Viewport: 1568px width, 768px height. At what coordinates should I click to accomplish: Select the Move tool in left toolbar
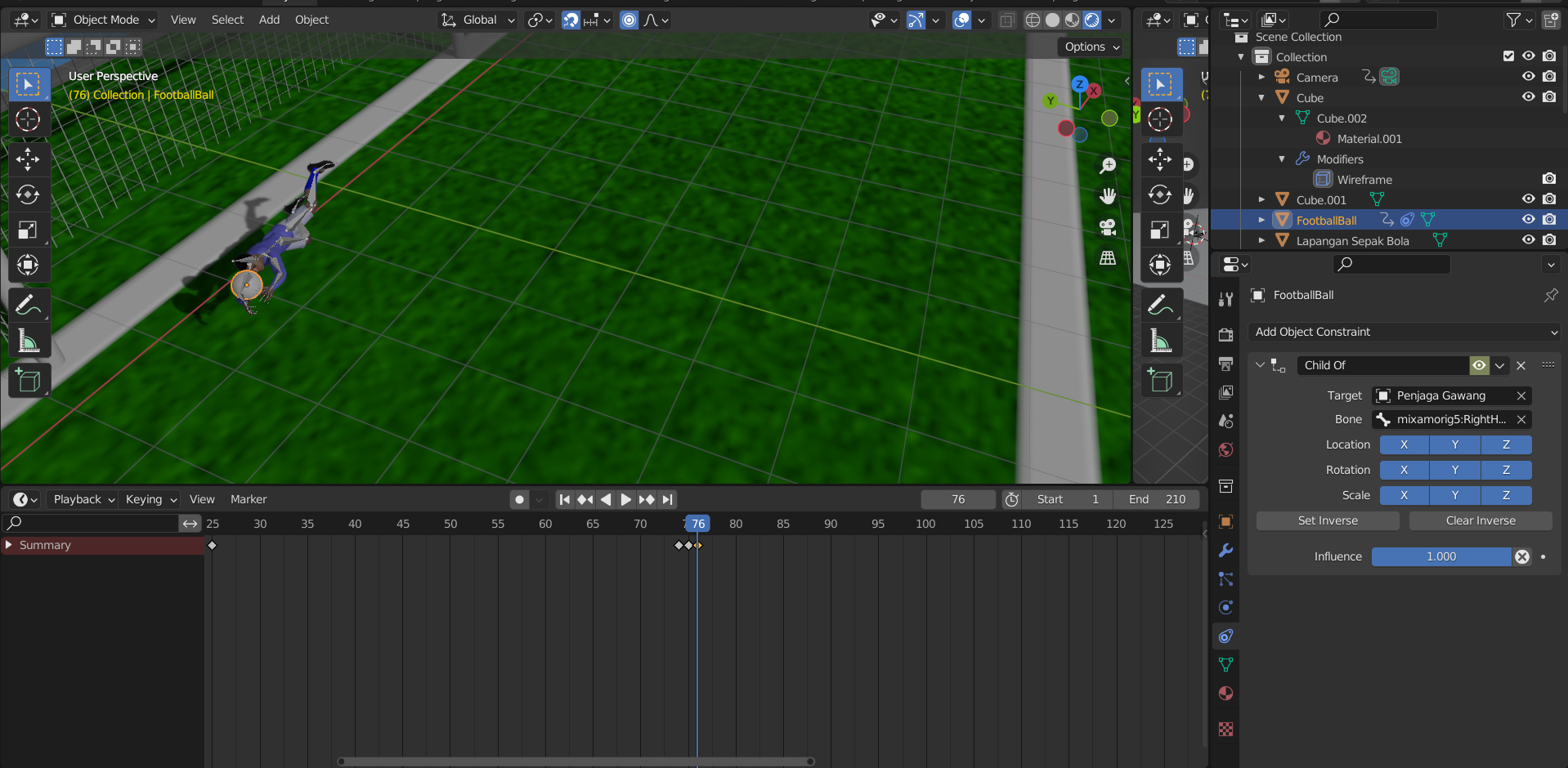28,159
